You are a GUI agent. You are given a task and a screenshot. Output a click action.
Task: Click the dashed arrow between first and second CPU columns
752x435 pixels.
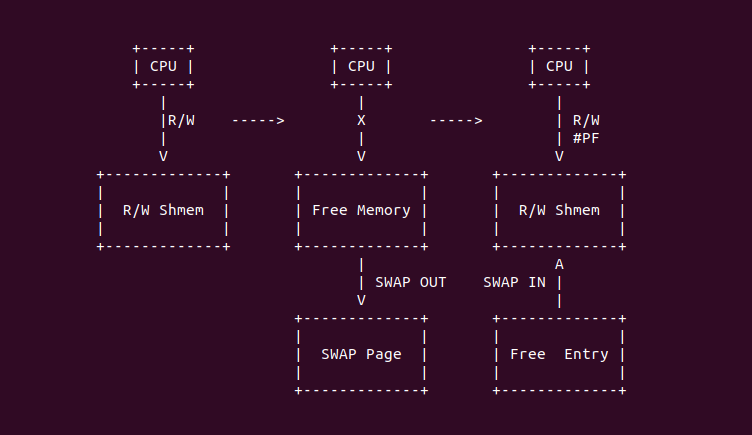(258, 120)
